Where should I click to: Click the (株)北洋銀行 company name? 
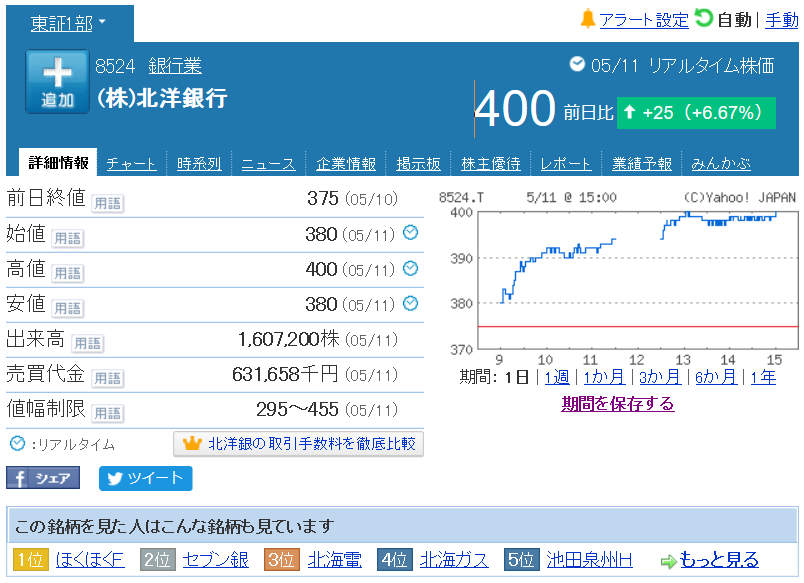[162, 98]
